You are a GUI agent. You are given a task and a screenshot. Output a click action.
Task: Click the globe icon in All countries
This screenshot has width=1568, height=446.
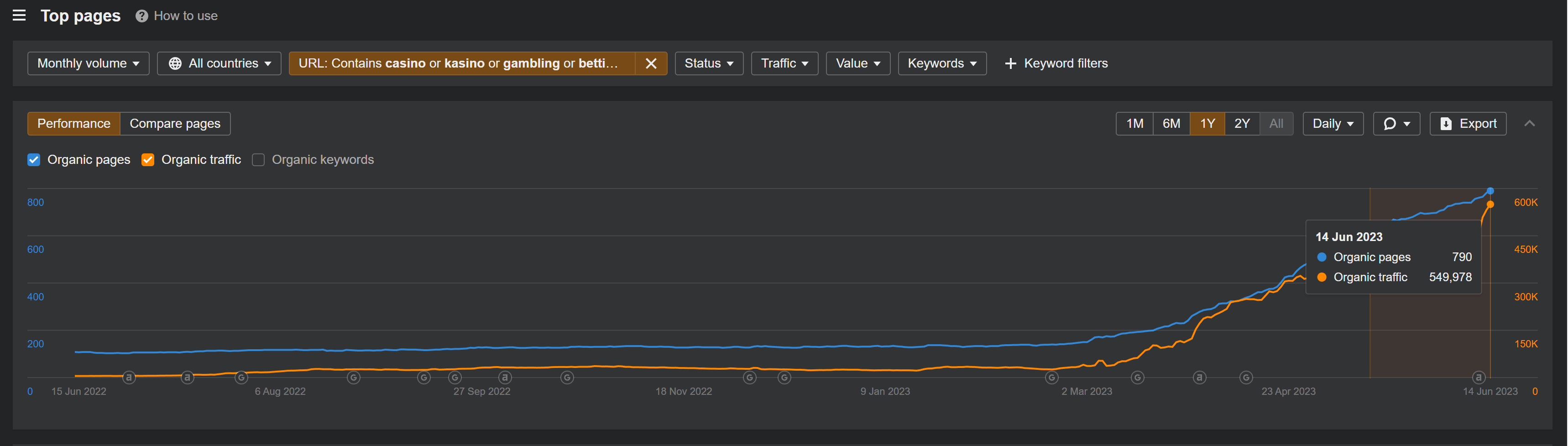pos(175,63)
